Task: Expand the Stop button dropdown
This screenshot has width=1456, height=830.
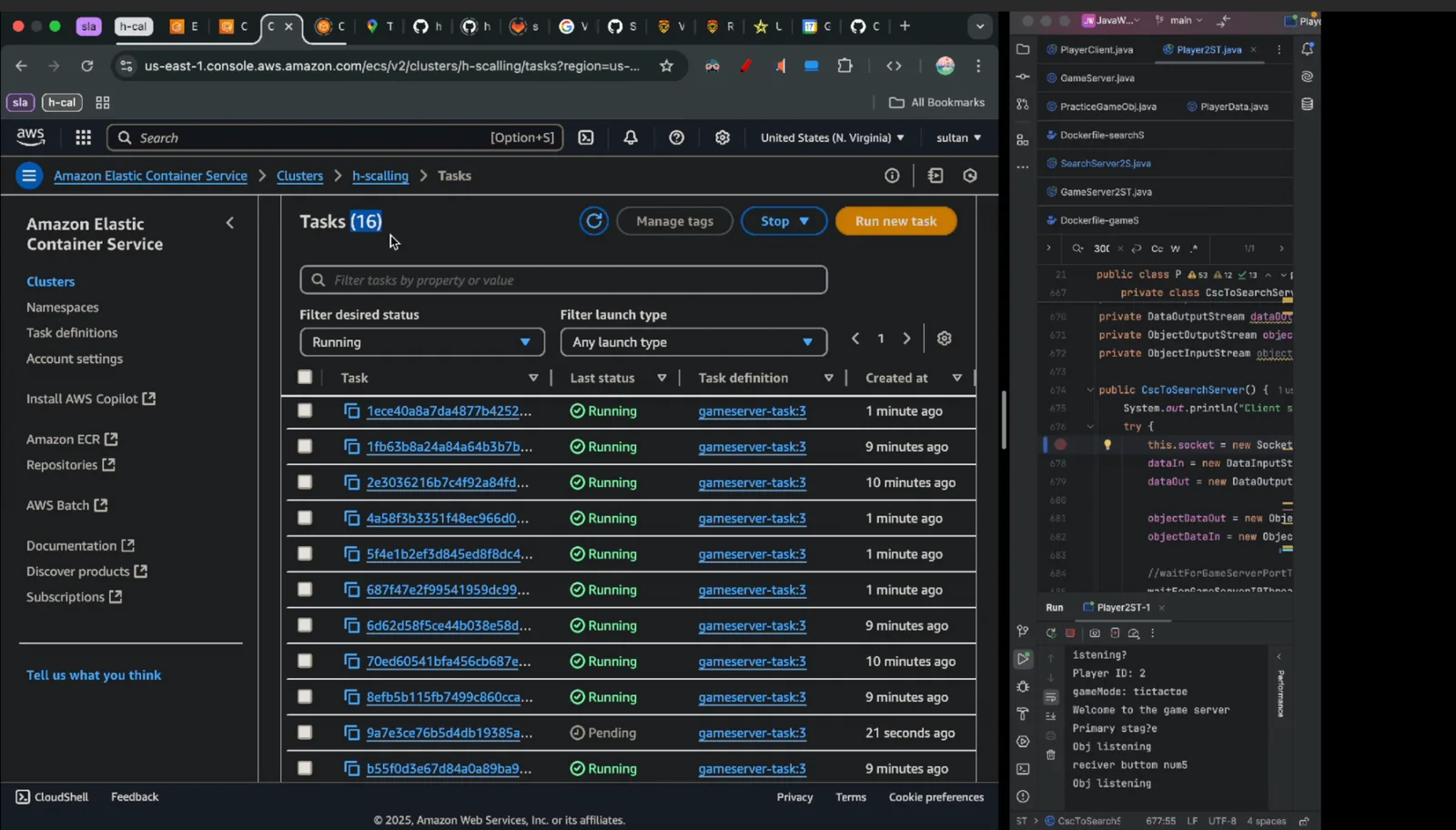Action: tap(784, 221)
